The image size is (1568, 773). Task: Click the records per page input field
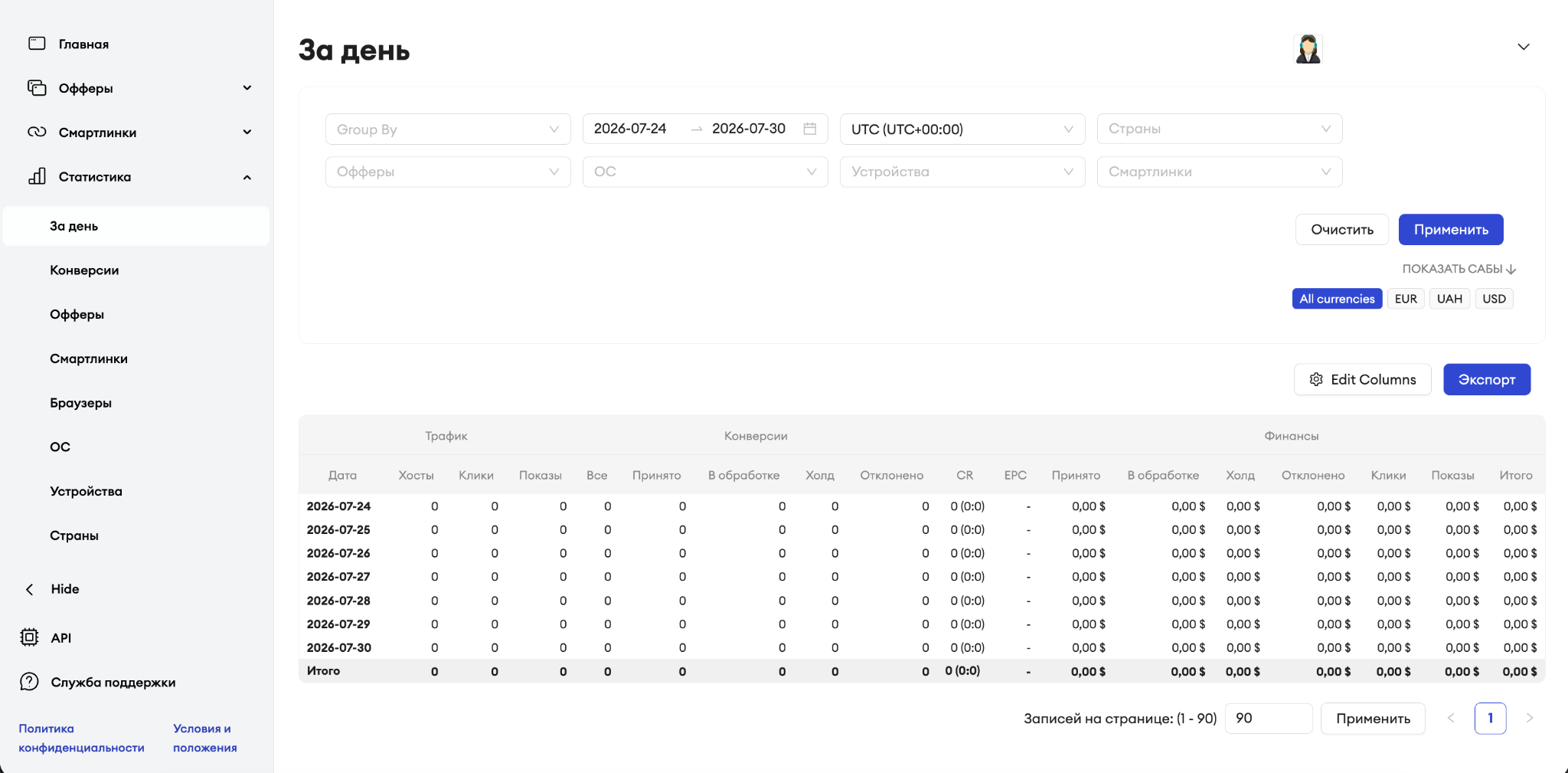click(x=1269, y=719)
